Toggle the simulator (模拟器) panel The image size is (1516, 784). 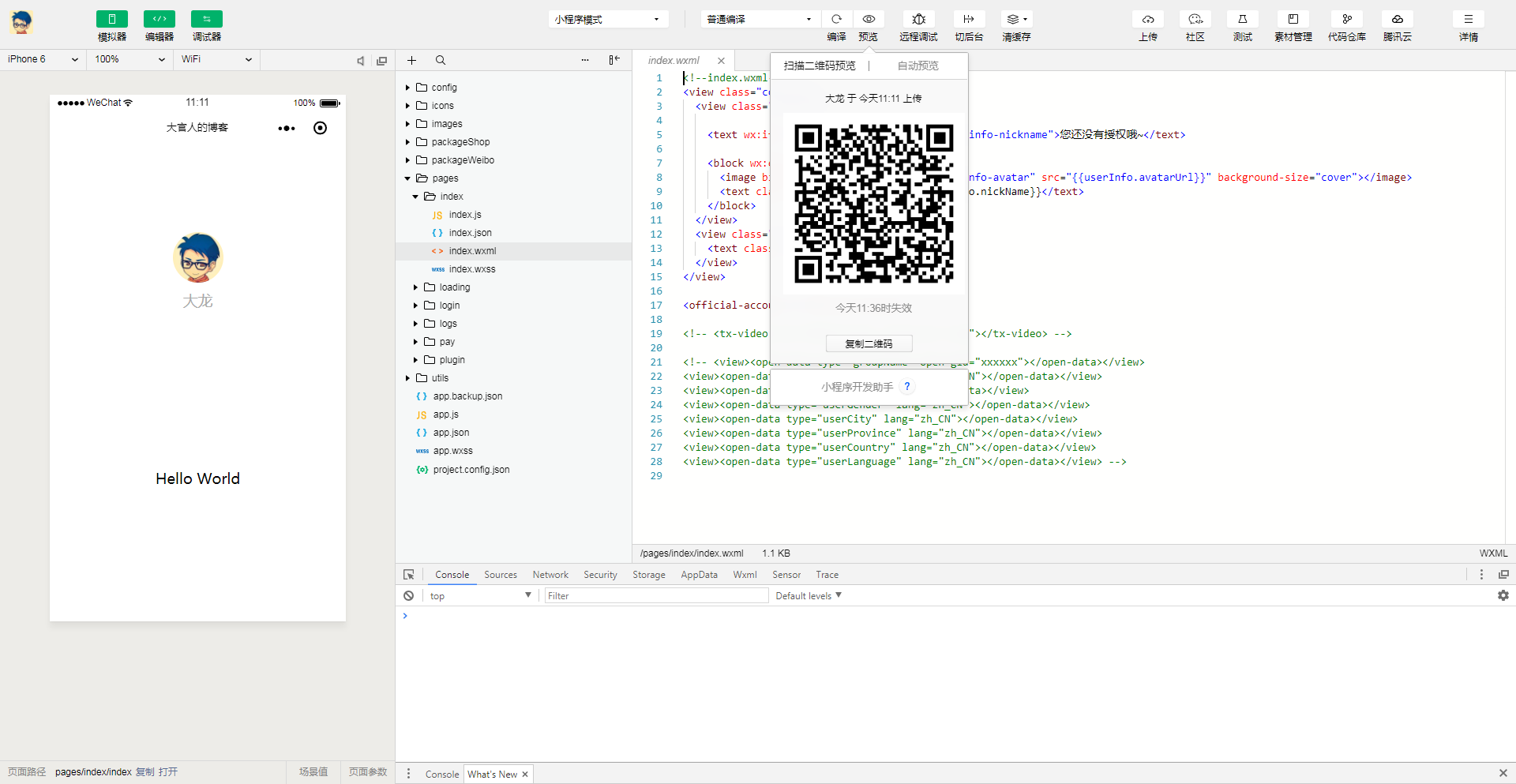click(112, 19)
